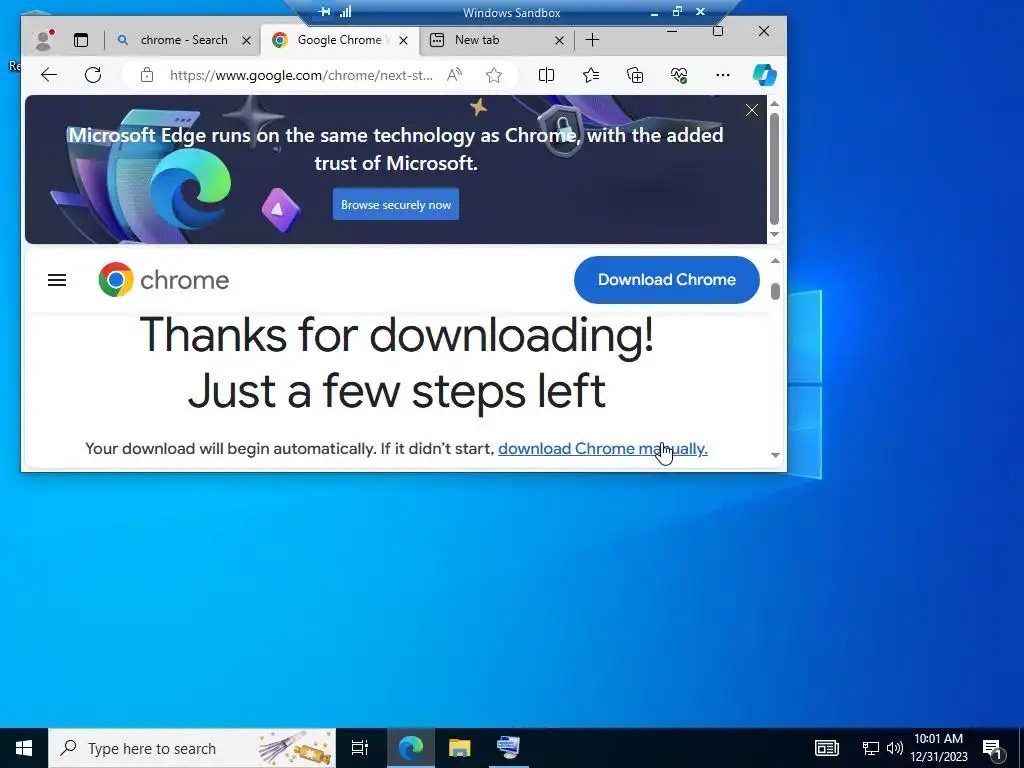Open the notification center icon
Screen dimensions: 1024x768
(993, 749)
